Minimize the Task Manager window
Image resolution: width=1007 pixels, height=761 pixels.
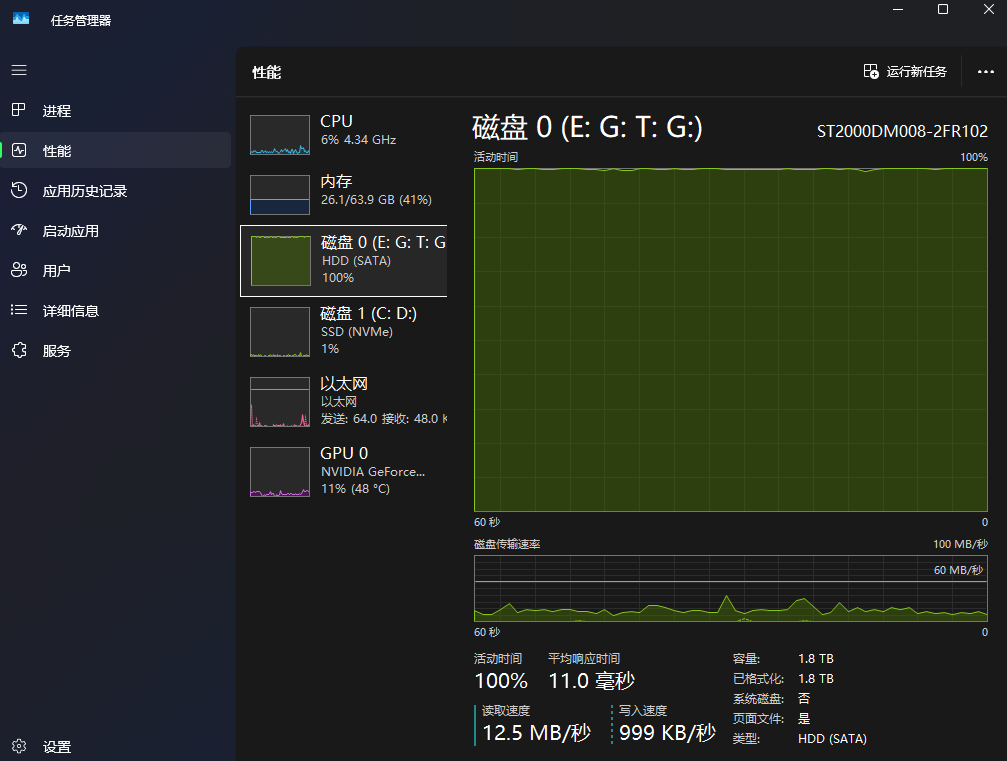[x=898, y=10]
